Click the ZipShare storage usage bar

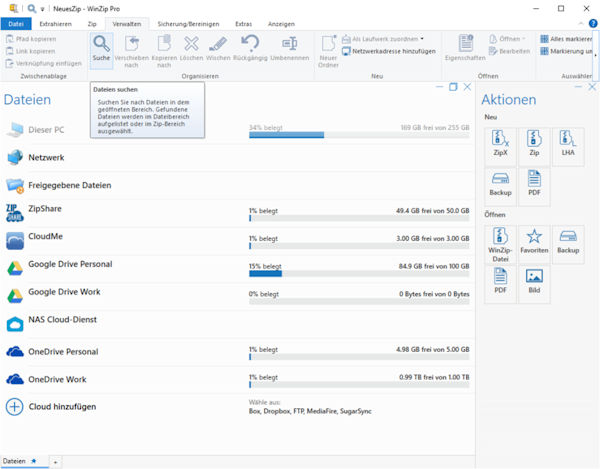coord(359,218)
